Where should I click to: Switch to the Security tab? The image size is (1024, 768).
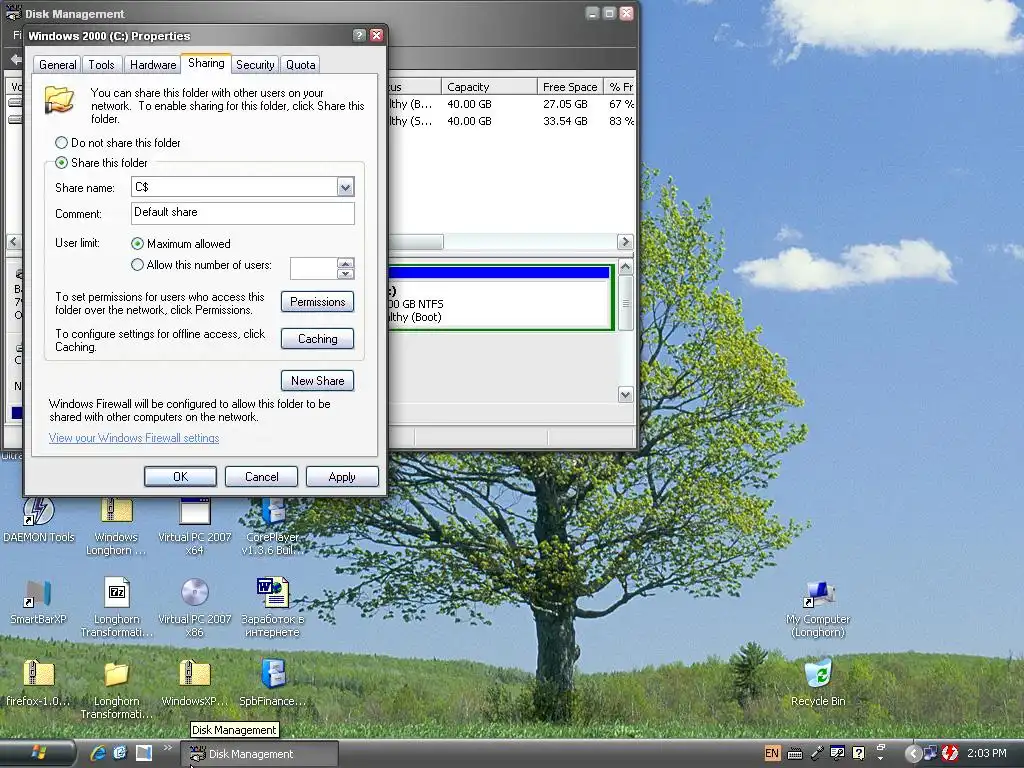(x=255, y=65)
